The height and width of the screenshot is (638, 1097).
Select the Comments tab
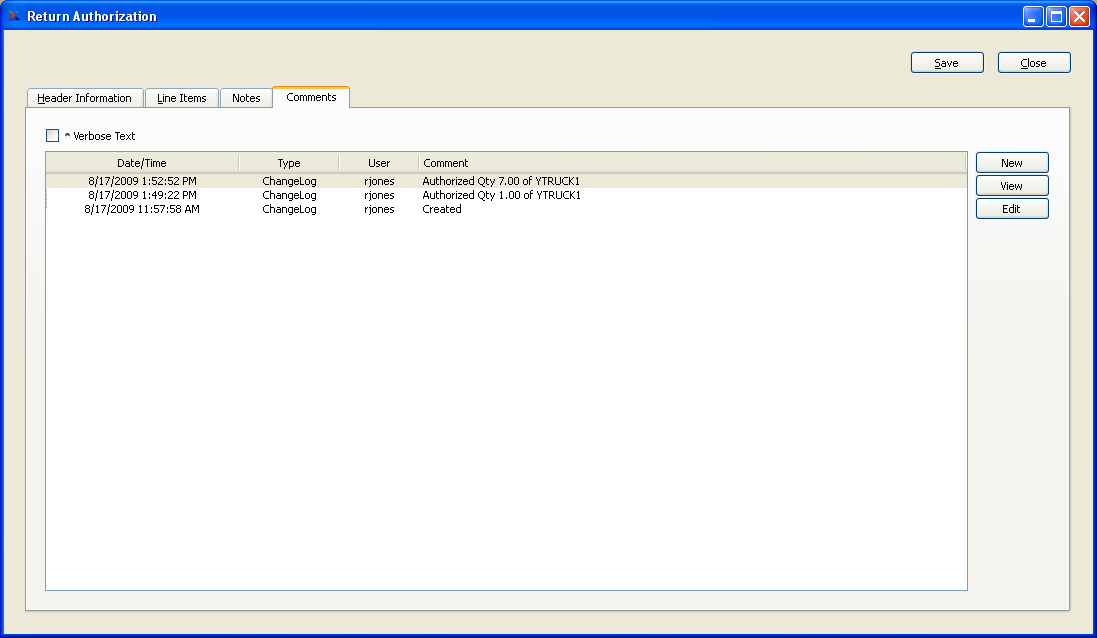pos(311,97)
